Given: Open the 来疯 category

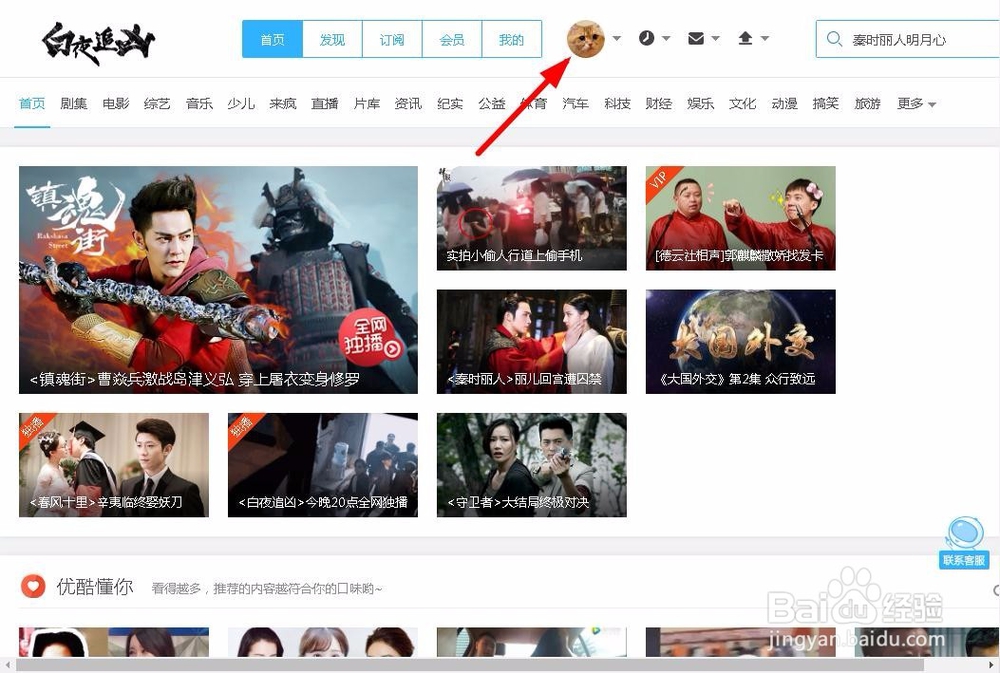Looking at the screenshot, I should point(283,103).
